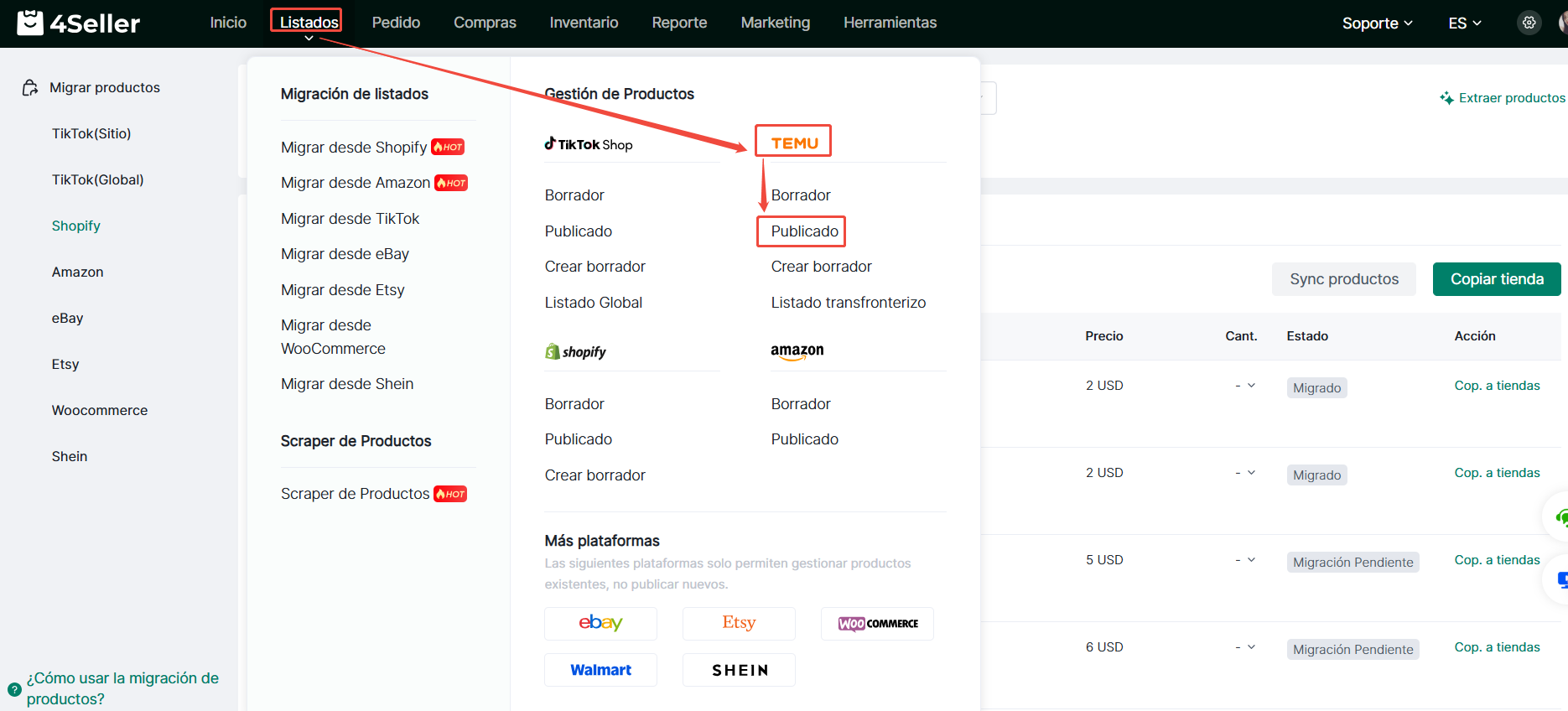Select Migrar desde Amazon
Viewport: 1568px width, 711px height.
click(x=356, y=183)
